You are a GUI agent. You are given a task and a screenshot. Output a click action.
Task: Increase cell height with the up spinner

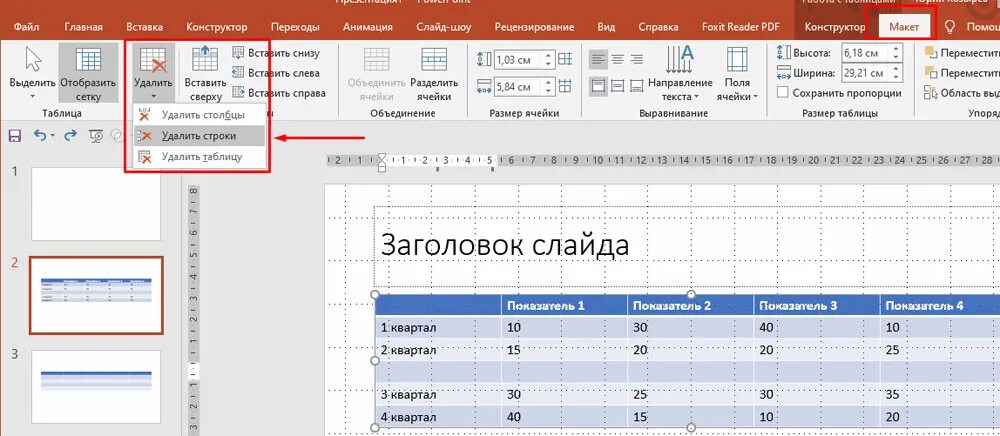click(548, 56)
